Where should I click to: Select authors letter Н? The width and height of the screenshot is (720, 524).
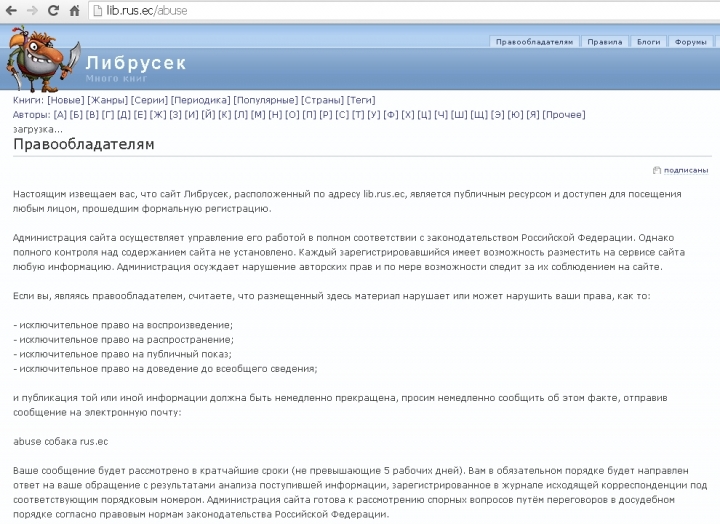click(275, 115)
